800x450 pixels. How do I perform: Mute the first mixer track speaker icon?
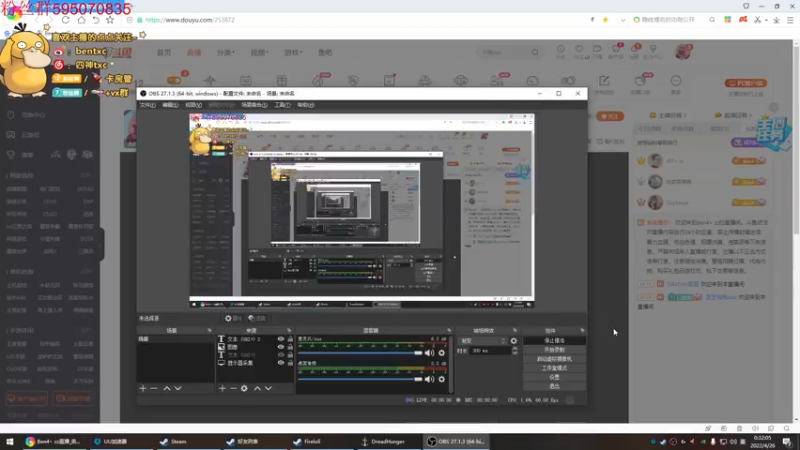[x=430, y=353]
